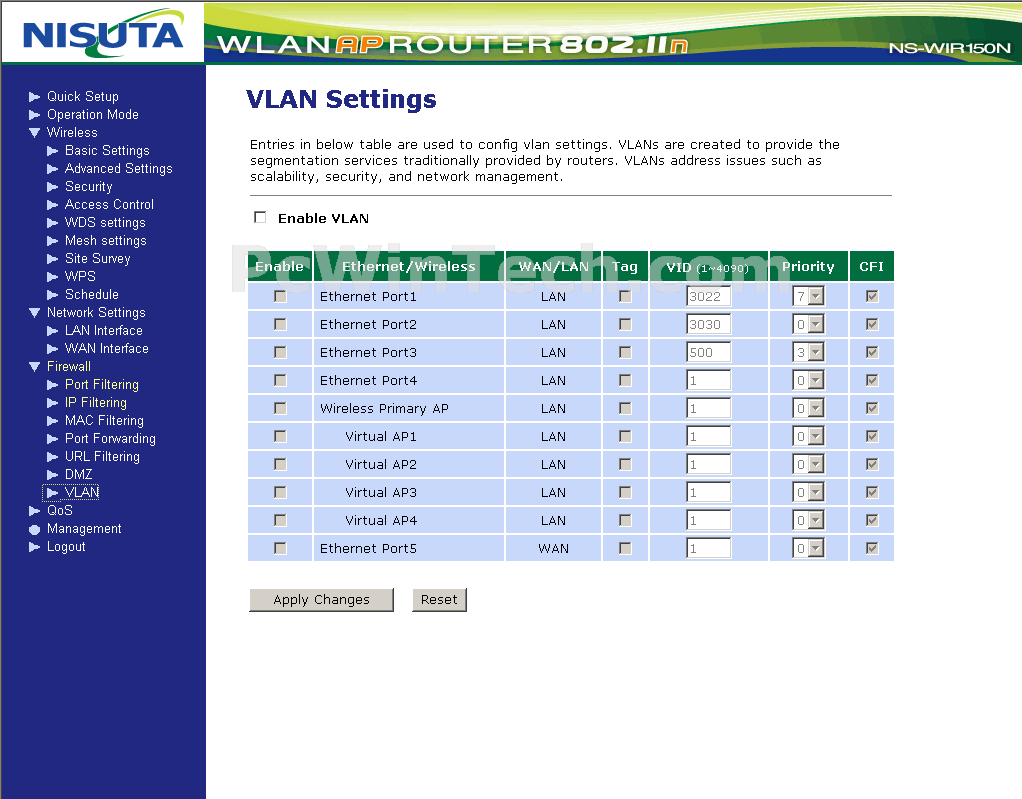
Task: Tick the Enable VLAN checkbox
Action: coord(260,217)
